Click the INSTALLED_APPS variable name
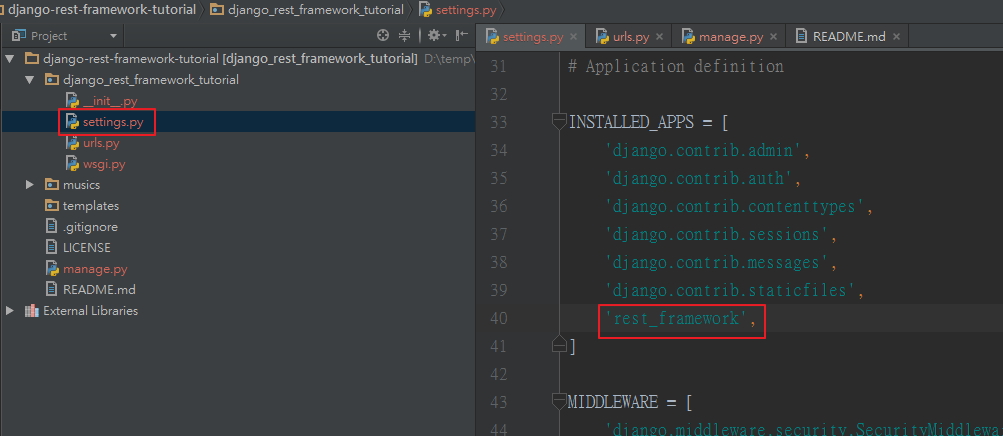This screenshot has height=436, width=1003. [x=631, y=122]
